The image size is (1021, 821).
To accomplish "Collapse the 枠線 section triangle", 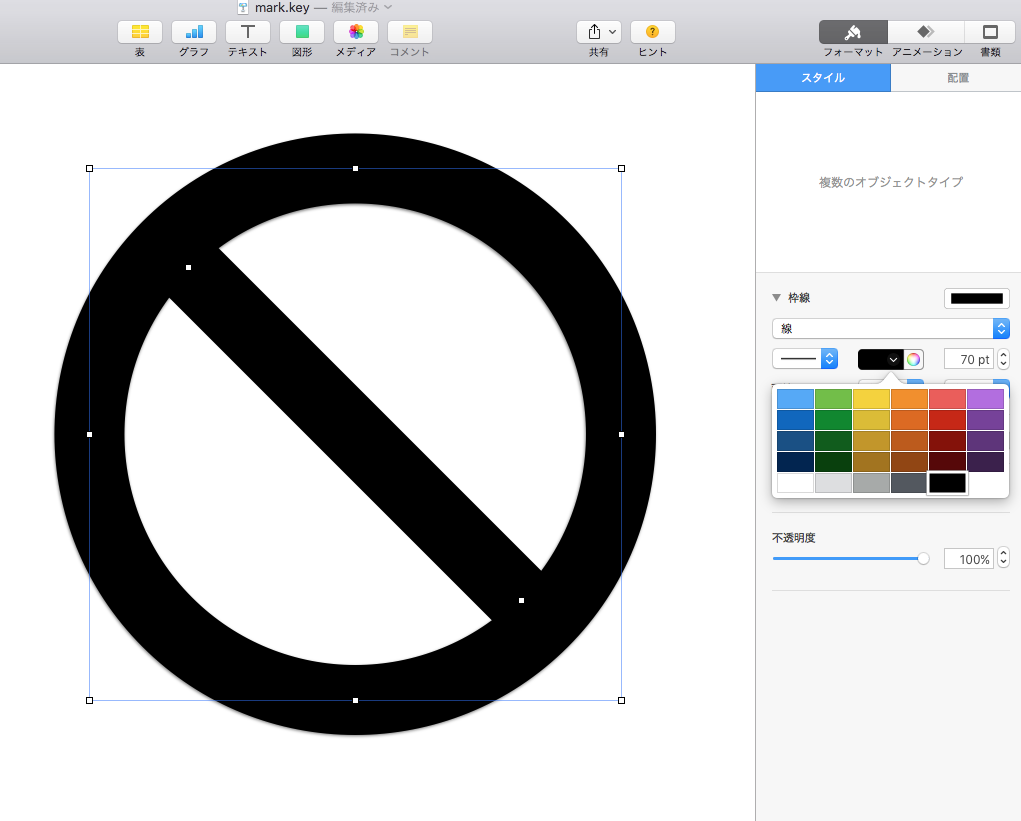I will click(x=776, y=298).
